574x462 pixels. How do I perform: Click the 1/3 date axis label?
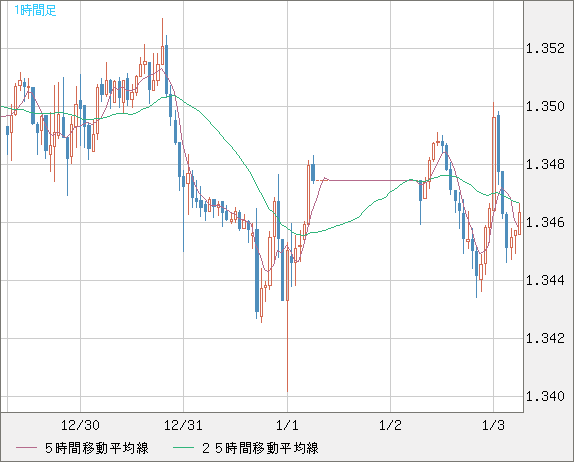[493, 425]
